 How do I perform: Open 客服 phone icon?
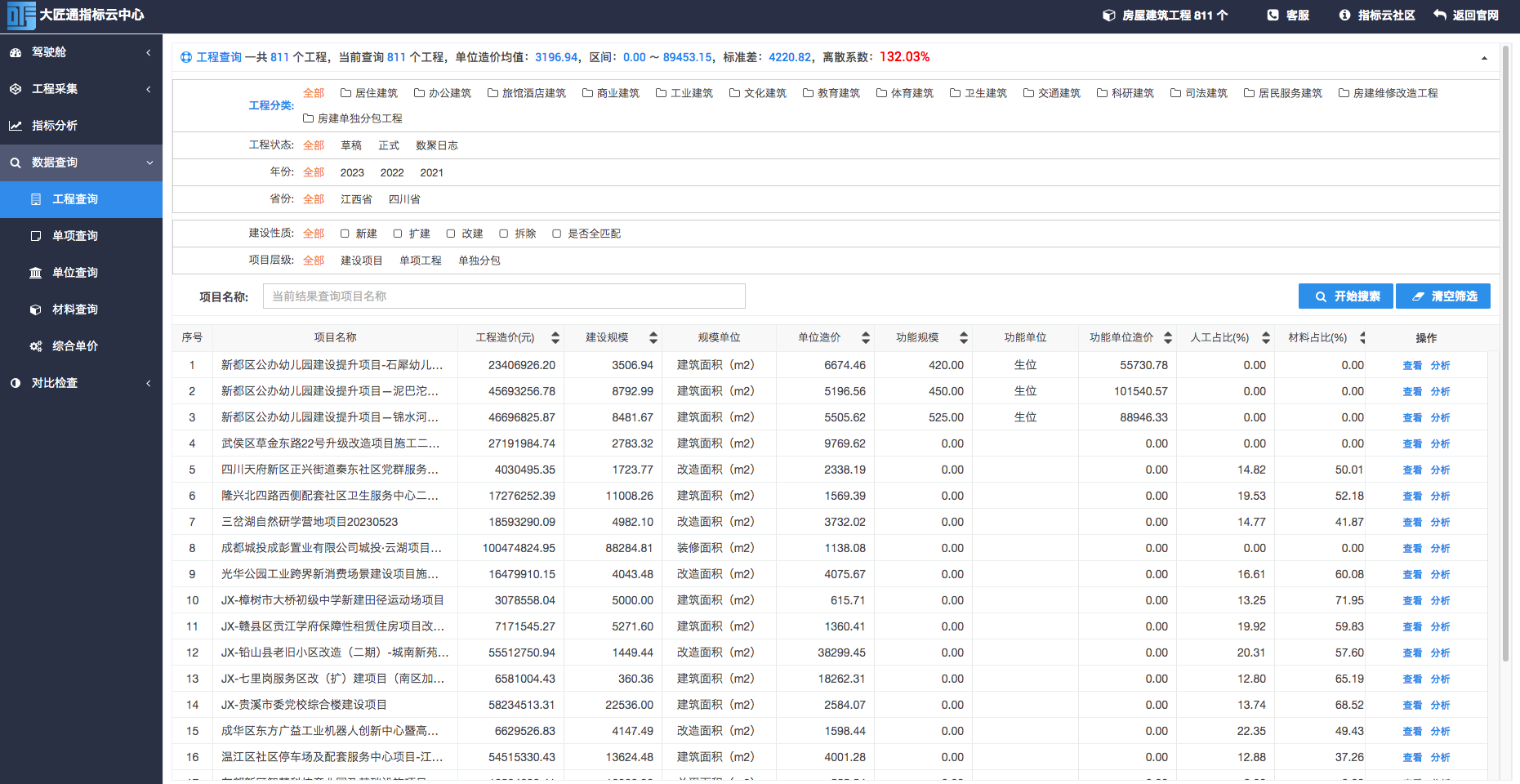1273,16
